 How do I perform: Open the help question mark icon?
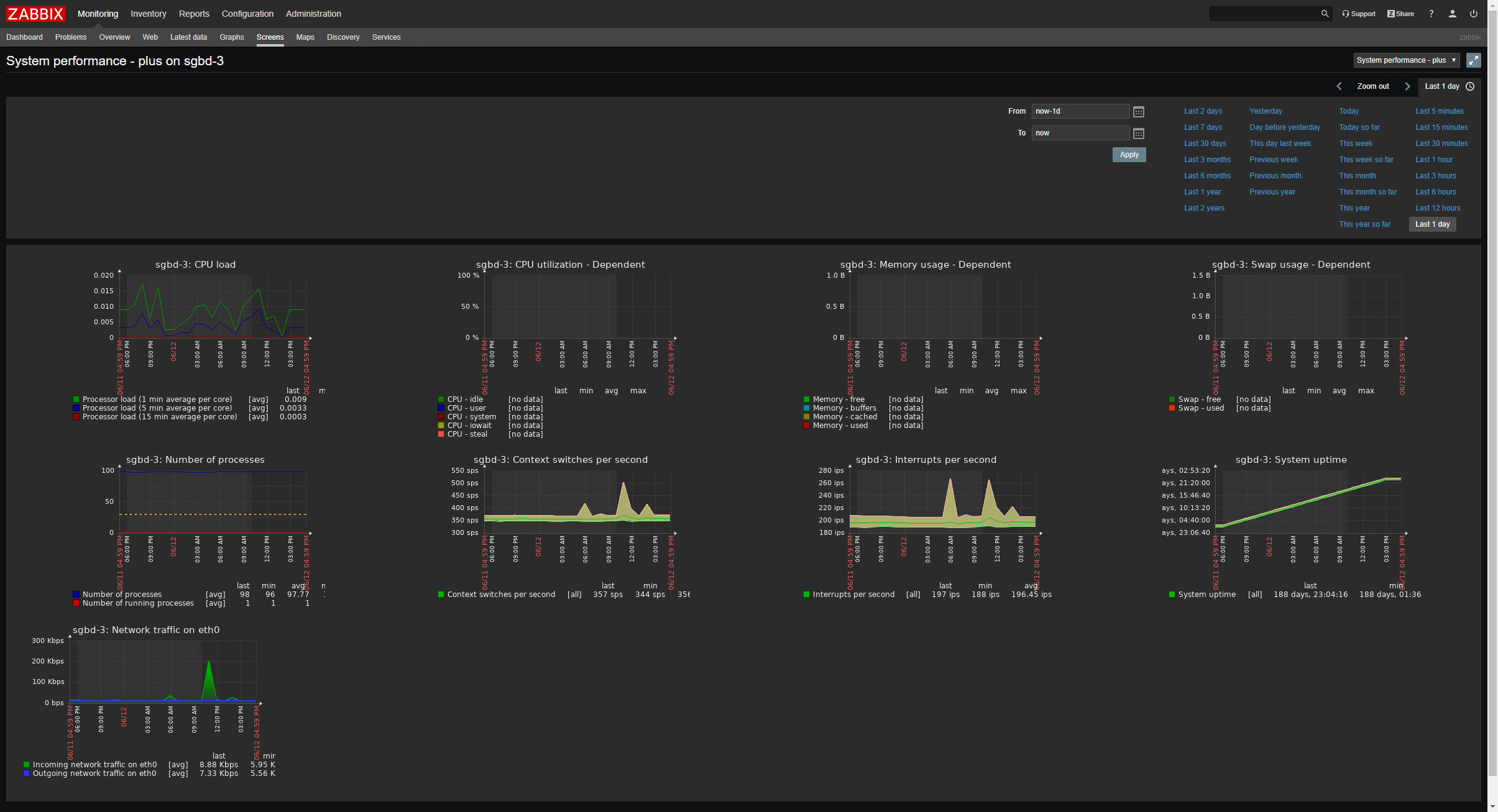(x=1431, y=14)
